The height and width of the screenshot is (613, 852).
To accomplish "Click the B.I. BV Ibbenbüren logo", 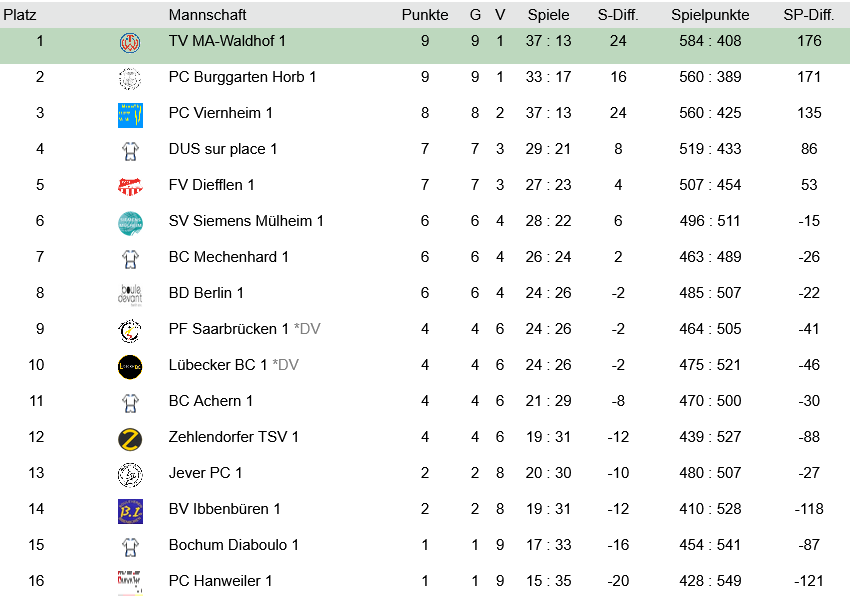I will click(x=130, y=511).
